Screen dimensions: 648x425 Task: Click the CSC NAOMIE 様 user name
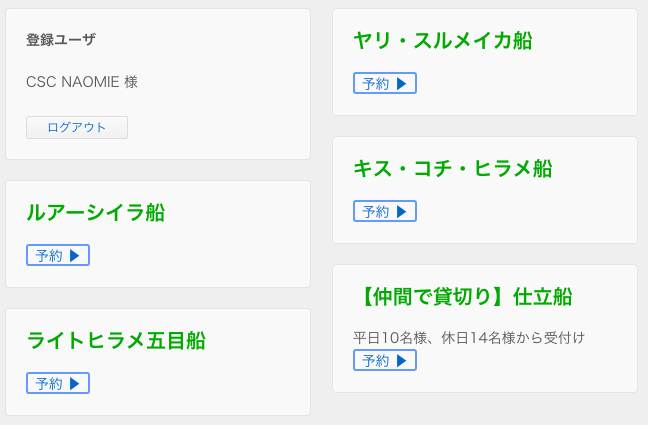coord(82,82)
